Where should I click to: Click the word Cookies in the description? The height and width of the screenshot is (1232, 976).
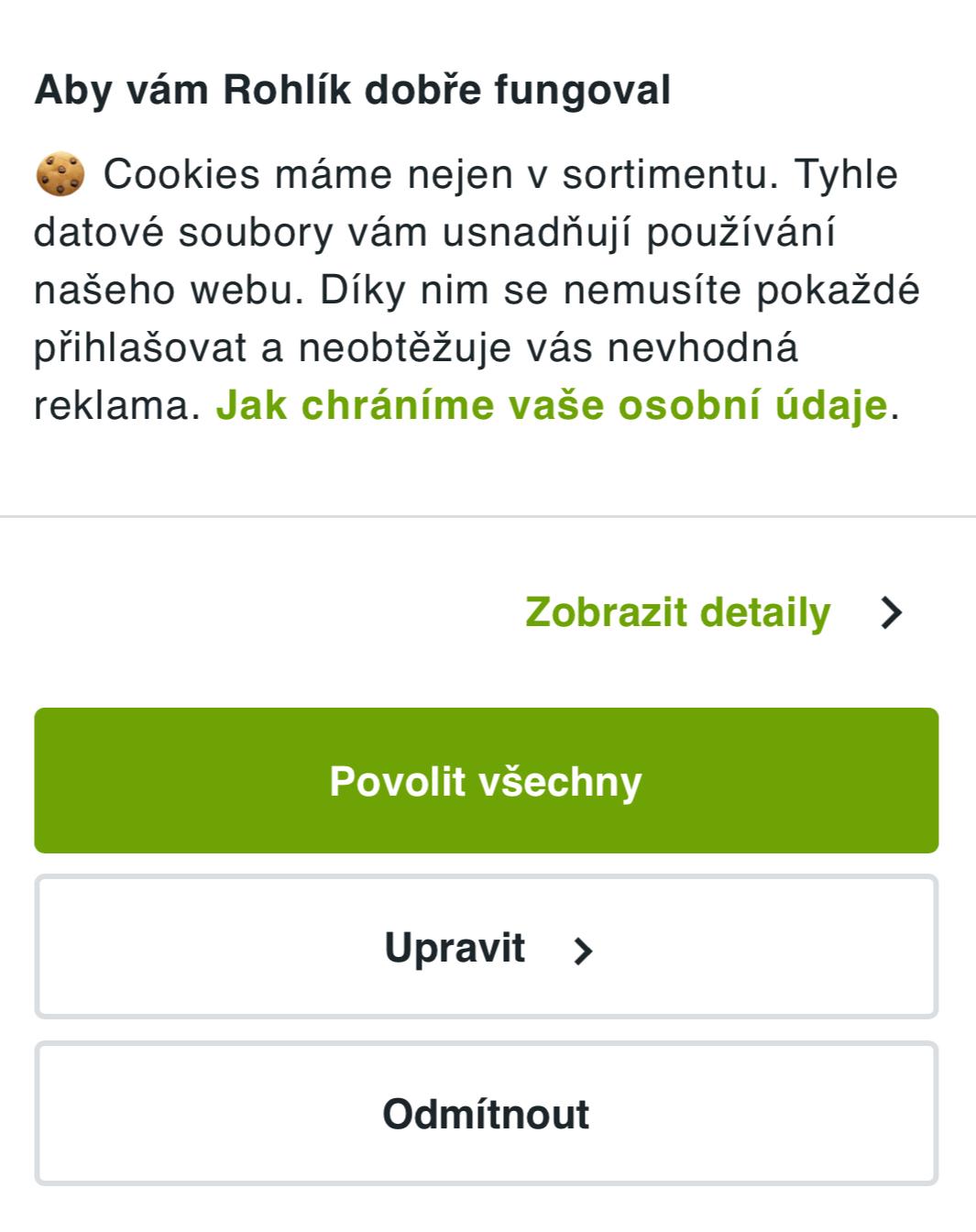[x=181, y=174]
